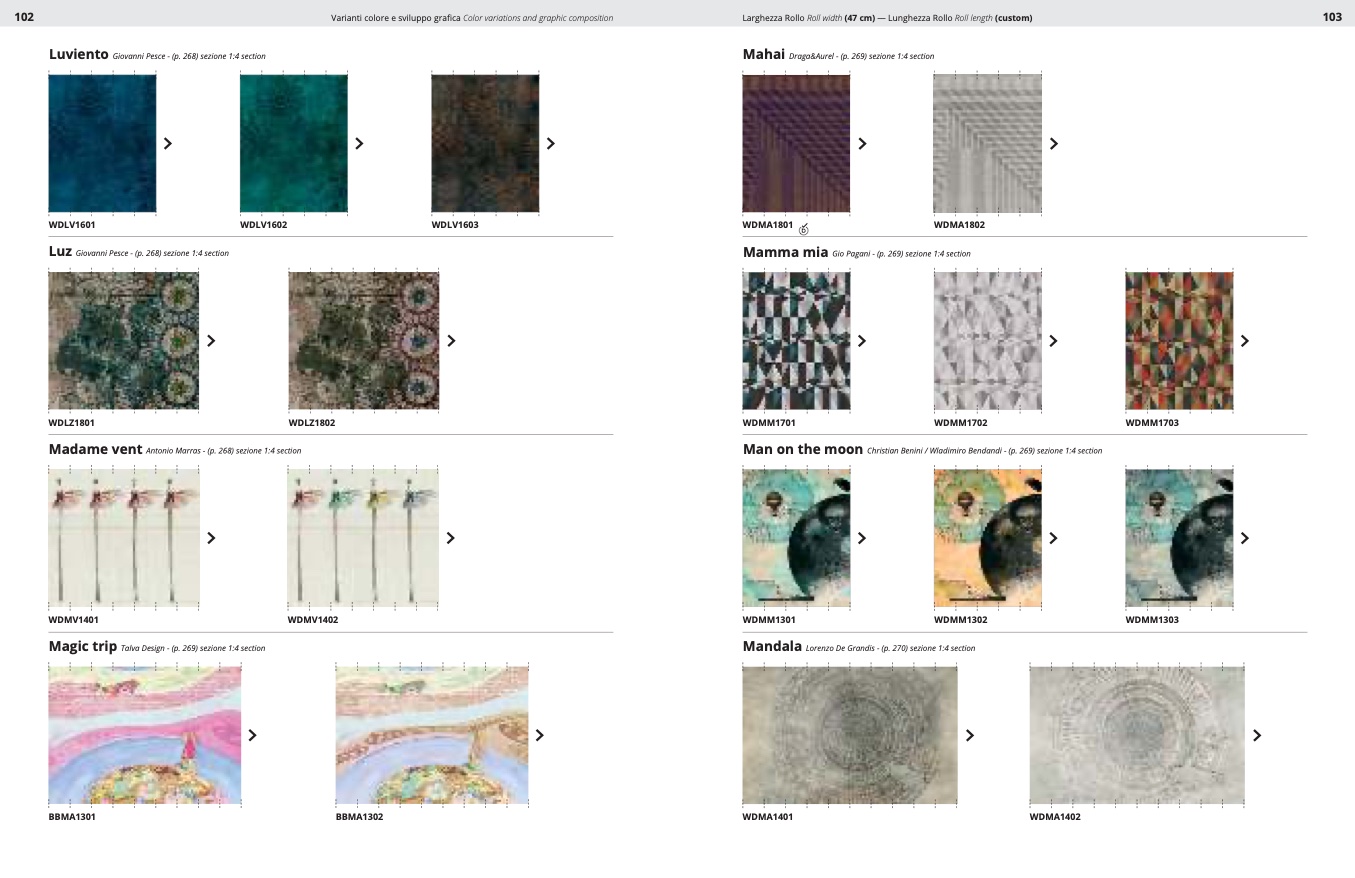Click the arrow beside WDLV1603 swatch
The height and width of the screenshot is (878, 1355).
(x=550, y=143)
